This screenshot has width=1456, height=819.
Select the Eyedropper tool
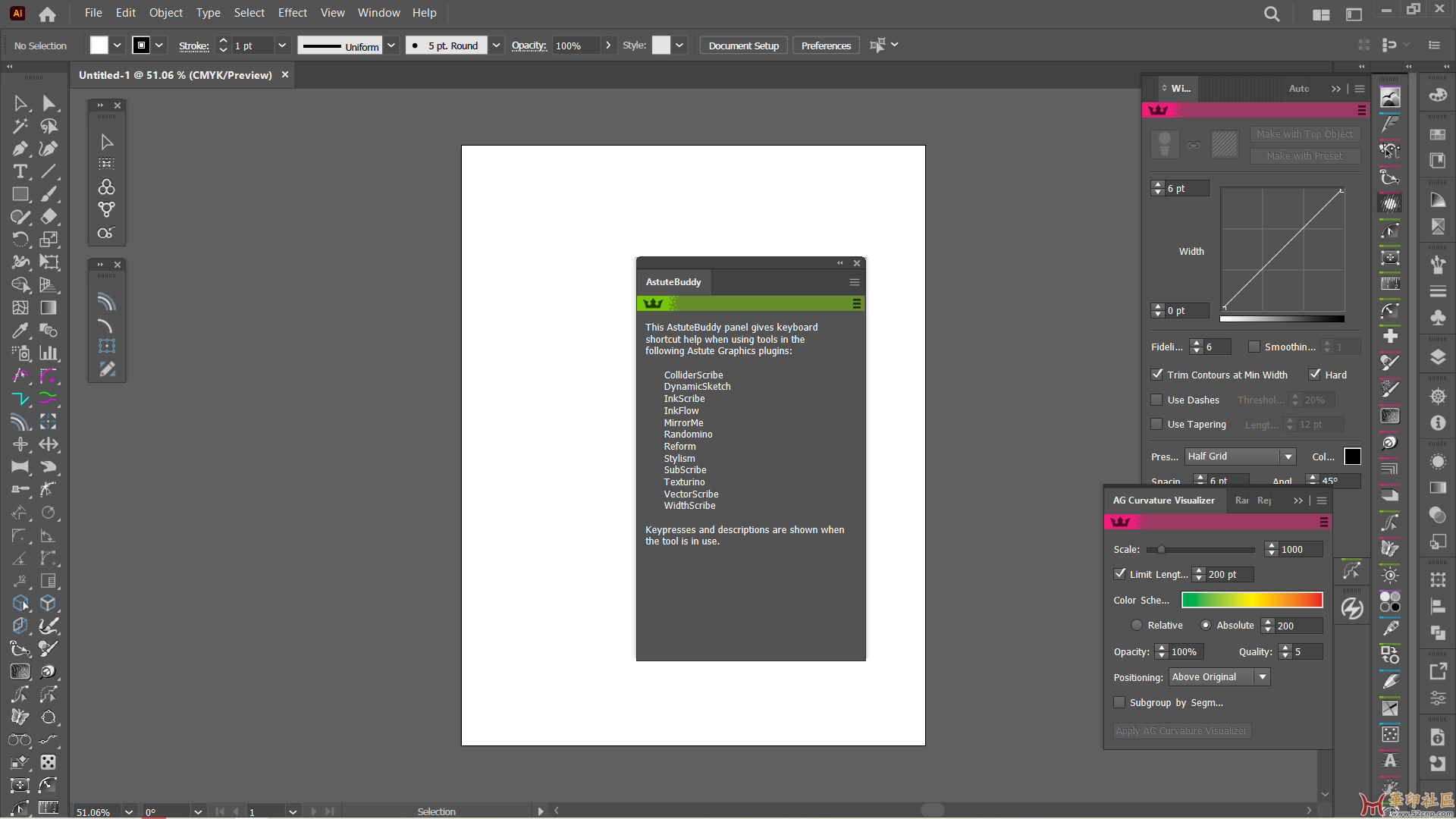pyautogui.click(x=20, y=331)
